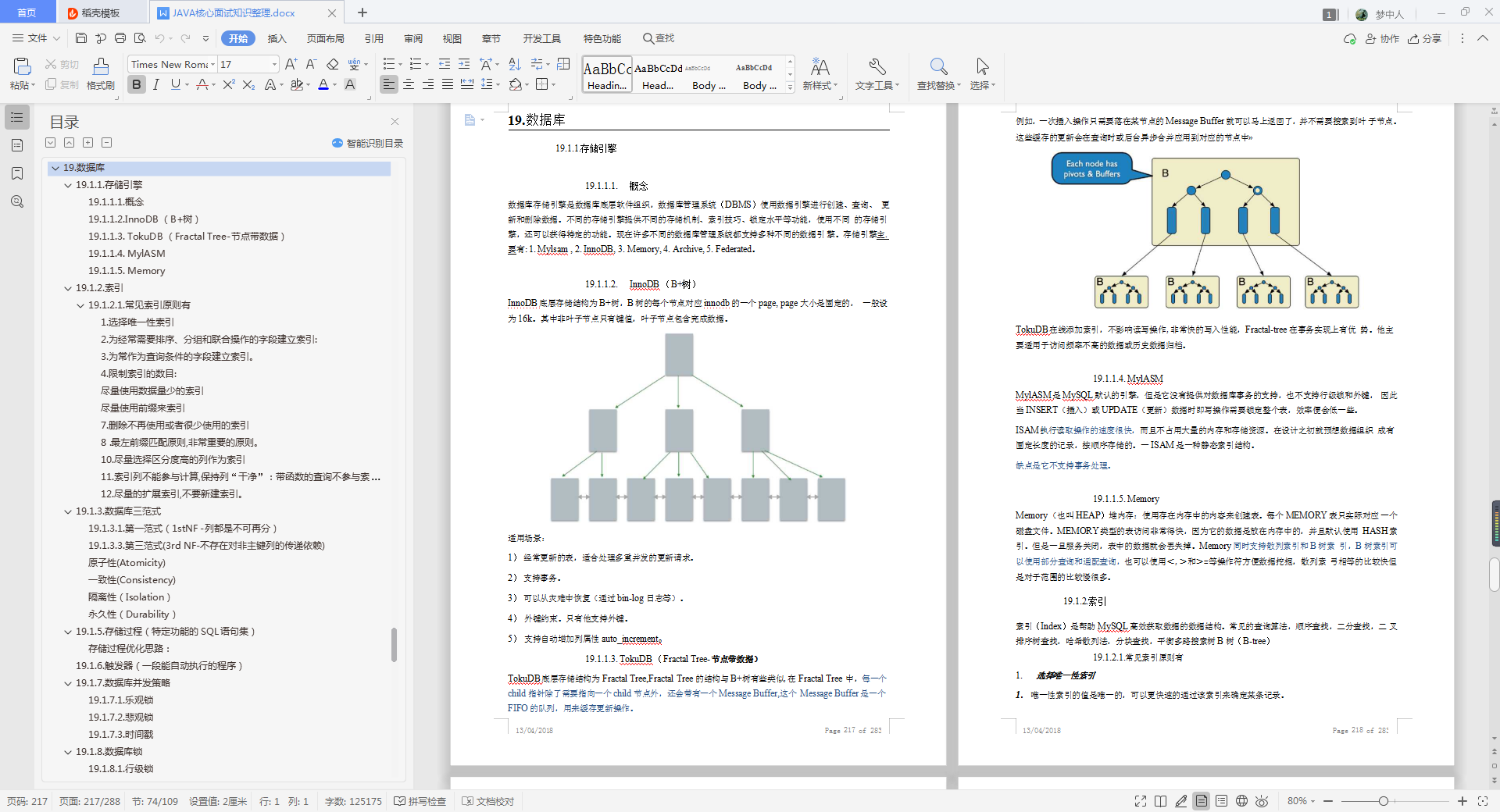Increase font size with the A+ icon
Image resolution: width=1500 pixels, height=812 pixels.
click(291, 64)
